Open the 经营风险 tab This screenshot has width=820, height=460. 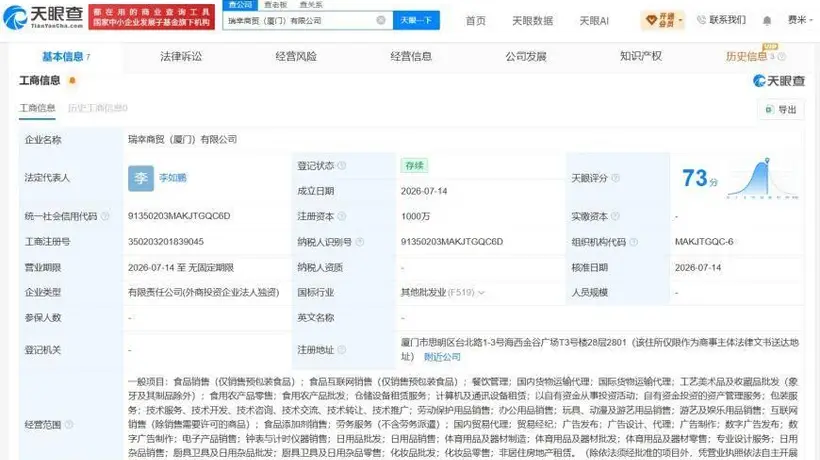[296, 56]
